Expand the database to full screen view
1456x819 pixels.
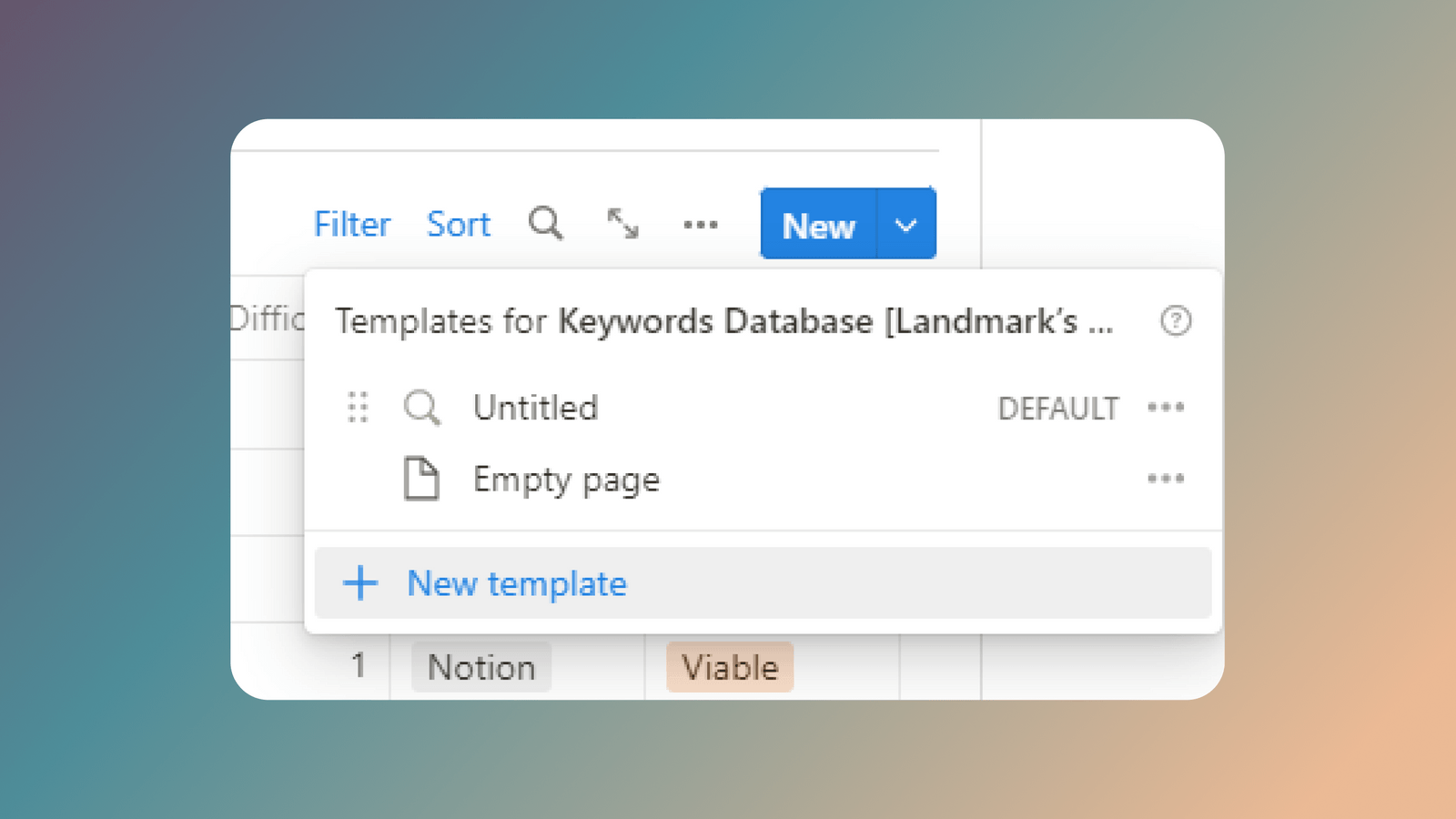coord(622,224)
